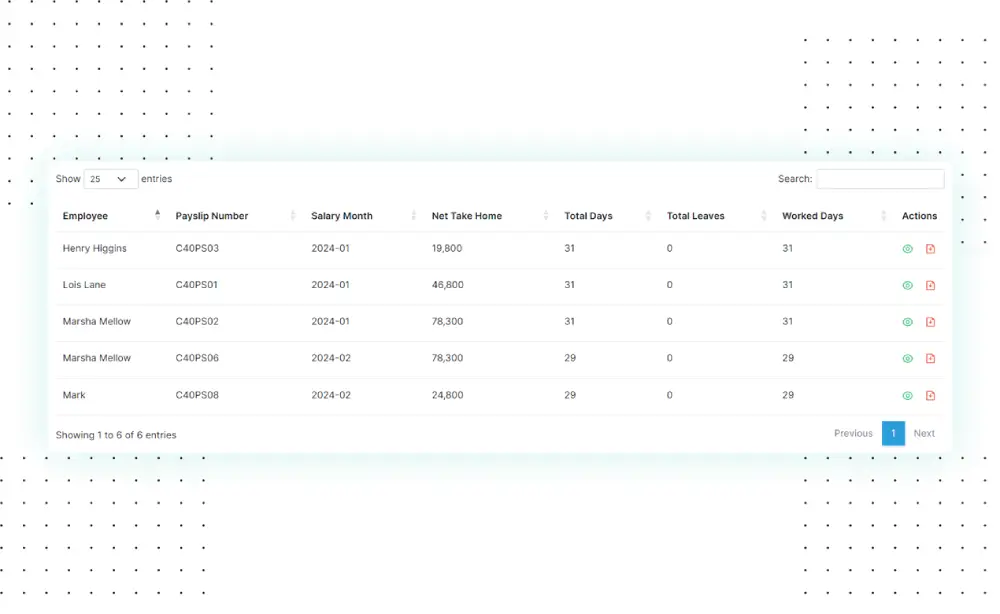The width and height of the screenshot is (1000, 614).
Task: View Mark's payslip C40PS08
Action: click(x=907, y=395)
